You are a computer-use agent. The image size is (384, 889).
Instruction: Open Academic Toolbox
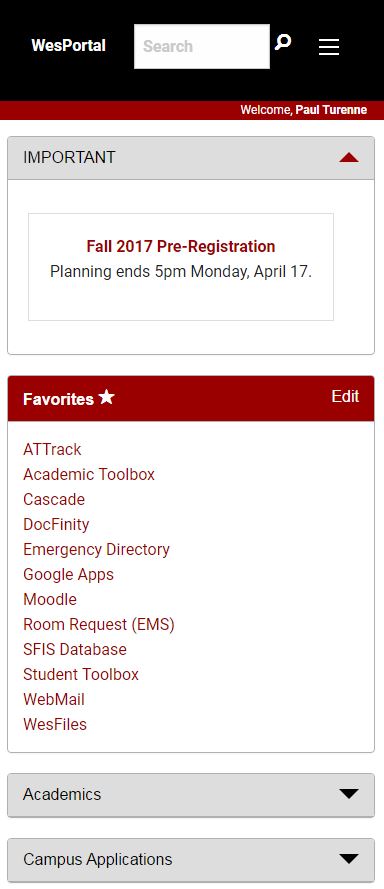[x=89, y=475]
